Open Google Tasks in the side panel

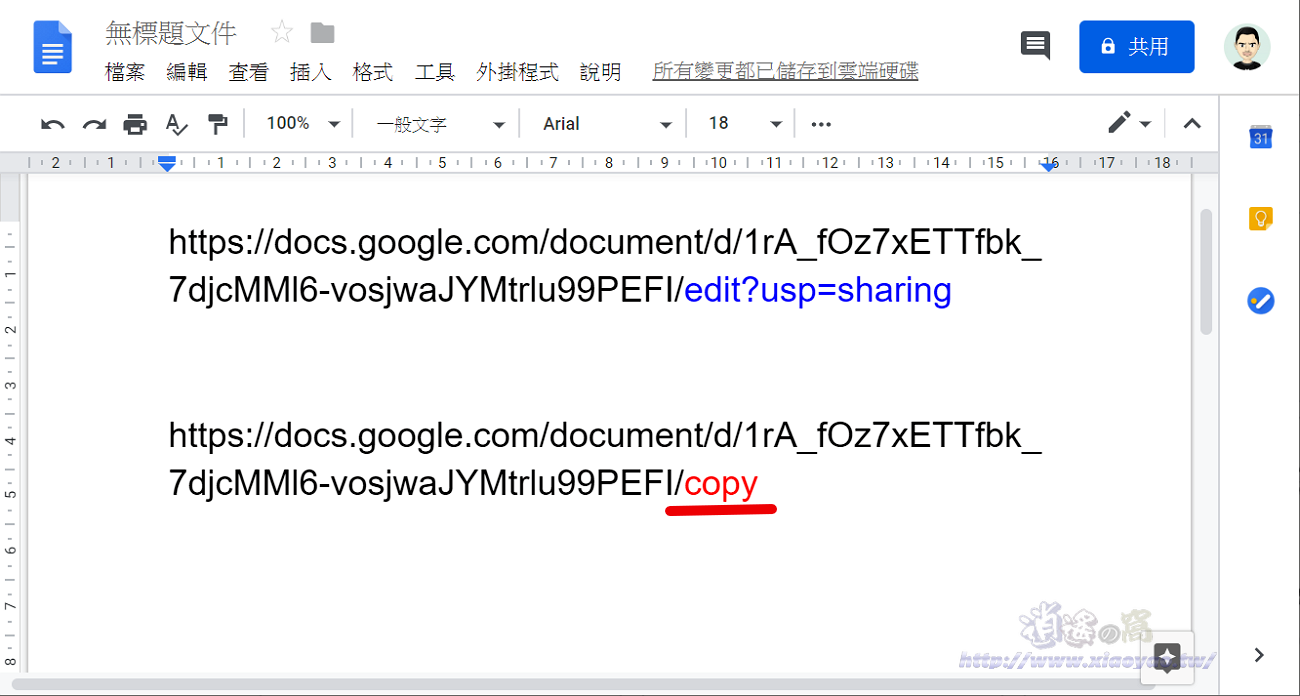coord(1260,300)
